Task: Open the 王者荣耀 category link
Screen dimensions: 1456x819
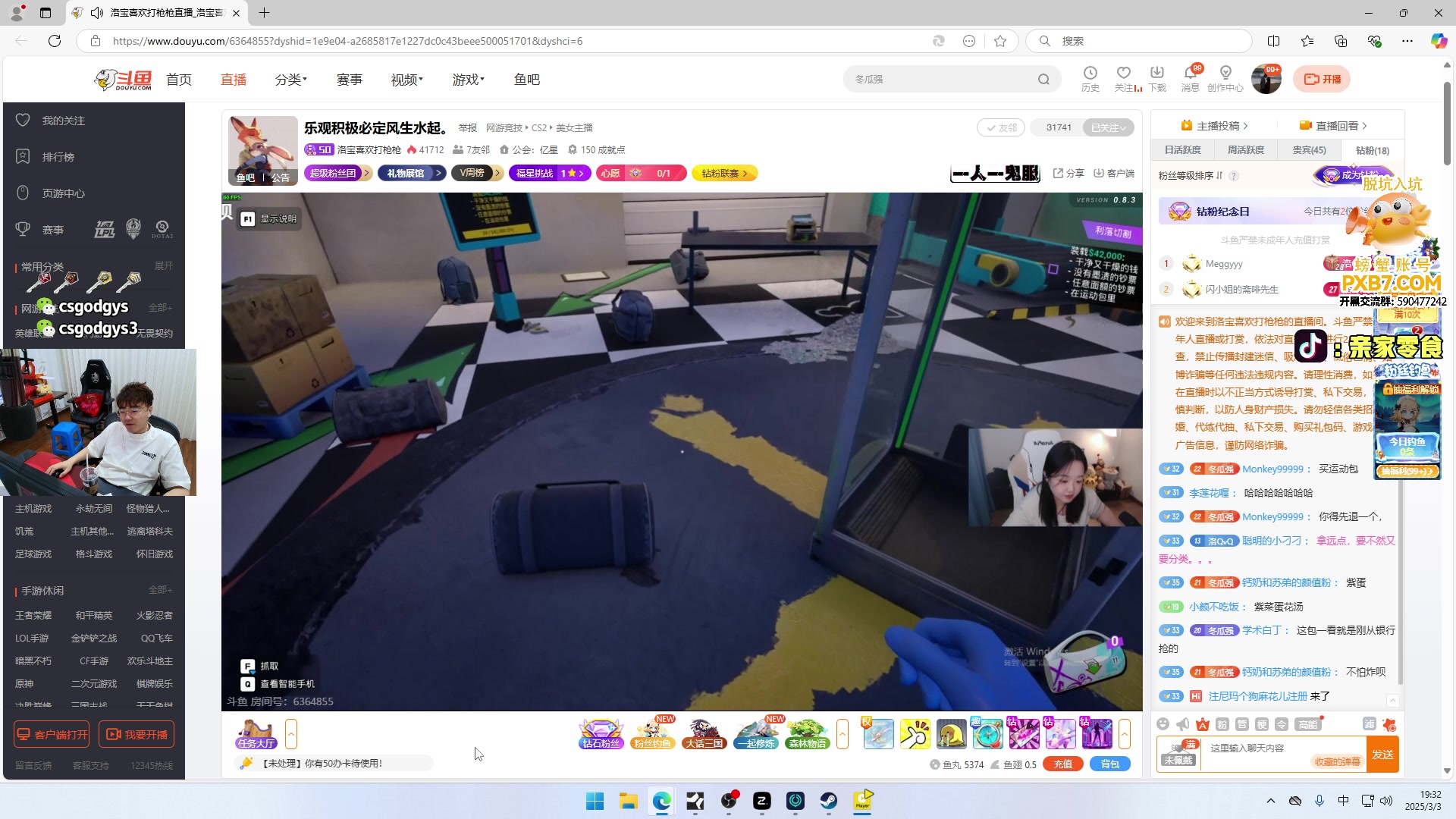Action: 33,616
